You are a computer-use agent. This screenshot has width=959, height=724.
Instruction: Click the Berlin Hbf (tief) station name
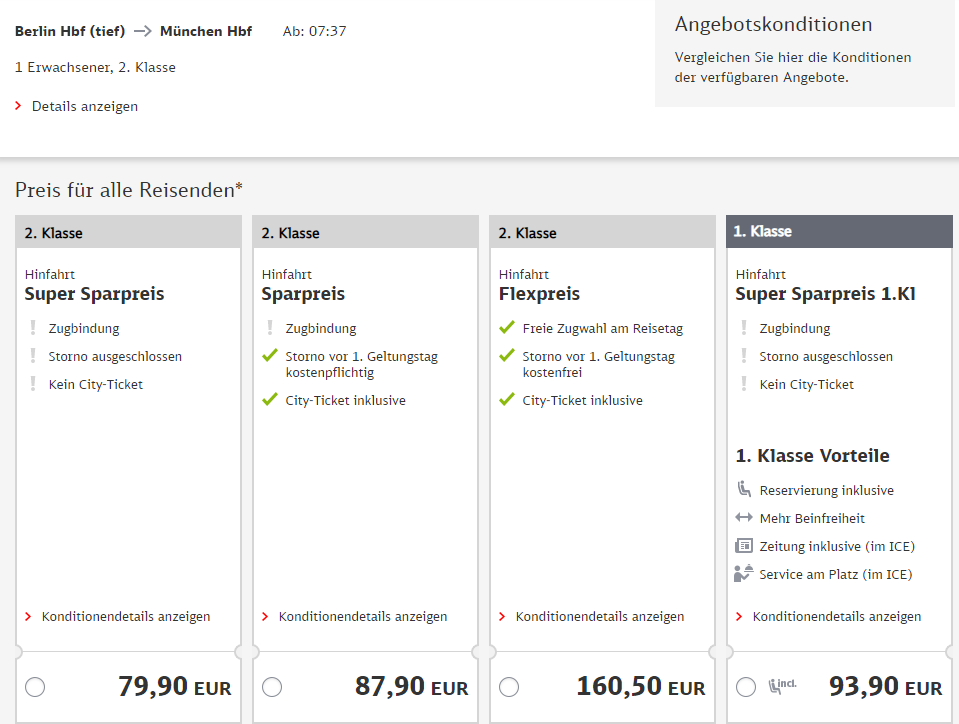coord(70,31)
